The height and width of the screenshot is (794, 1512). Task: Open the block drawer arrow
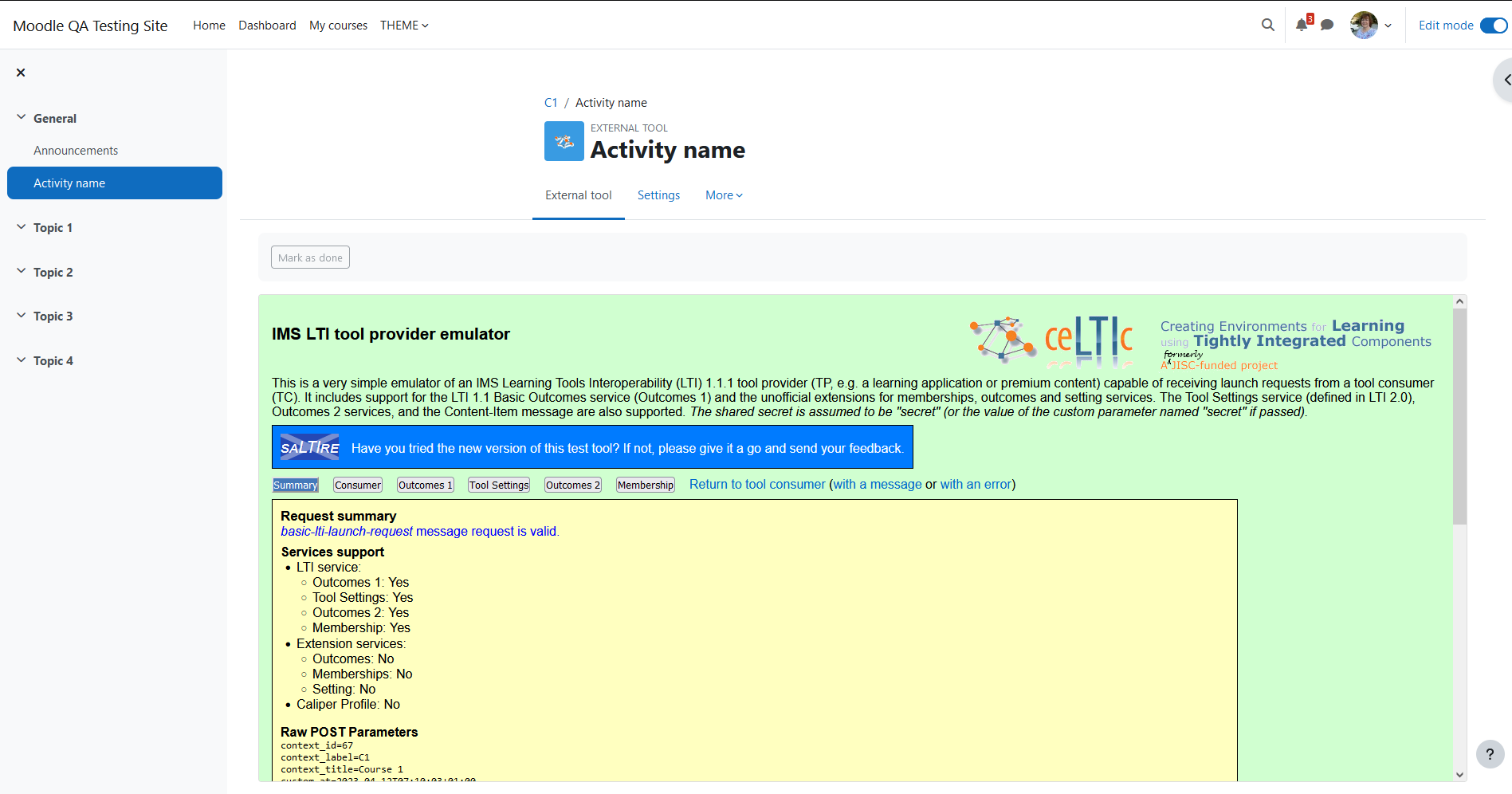point(1505,80)
